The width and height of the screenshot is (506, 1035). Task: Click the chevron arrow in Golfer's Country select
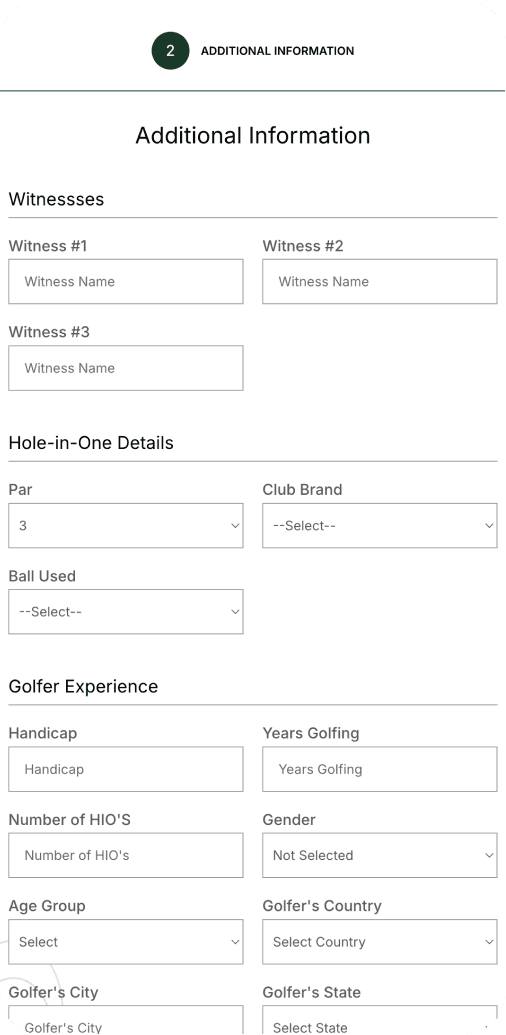(489, 943)
